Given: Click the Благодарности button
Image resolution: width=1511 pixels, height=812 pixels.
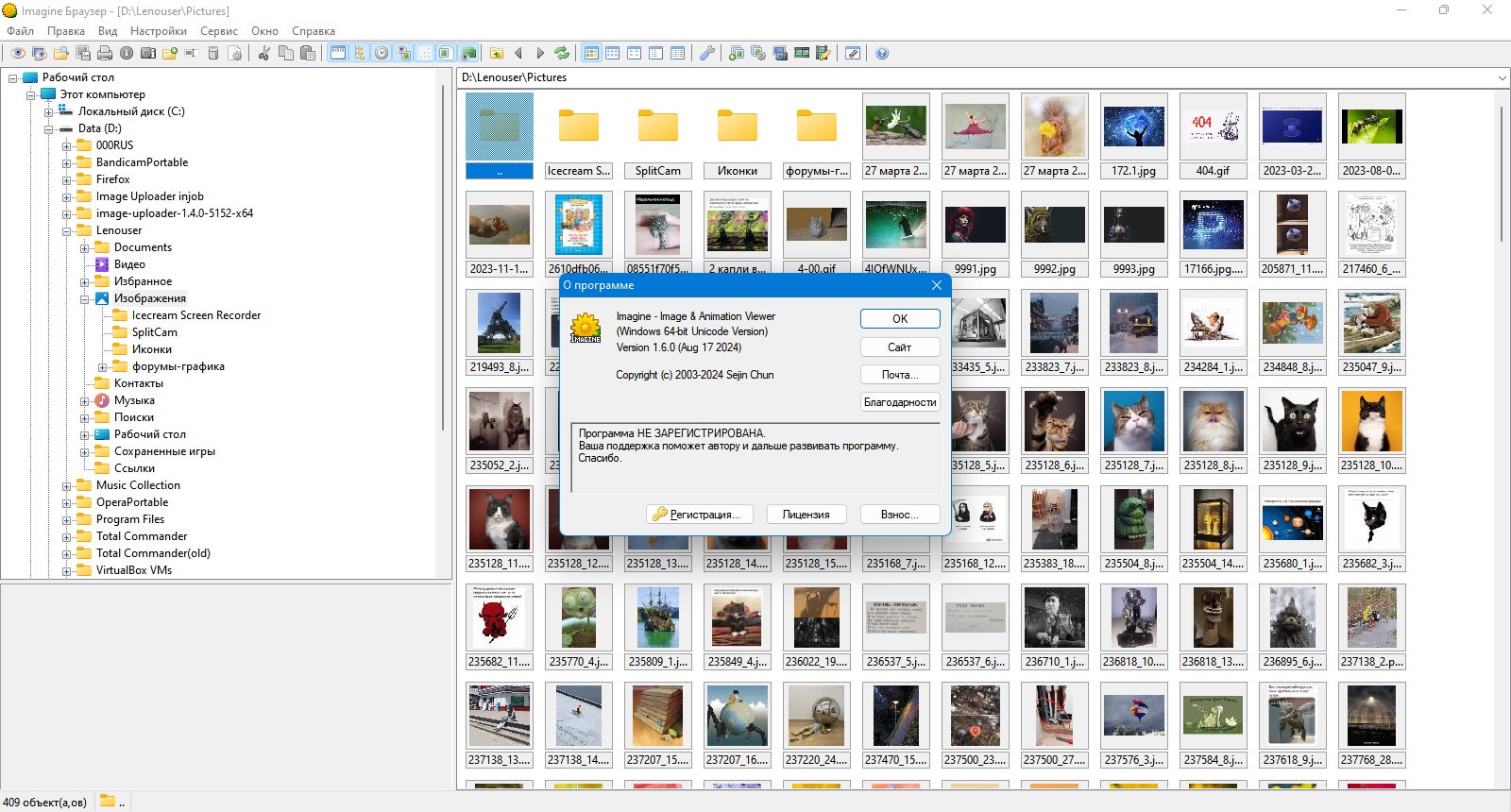Looking at the screenshot, I should click(900, 402).
